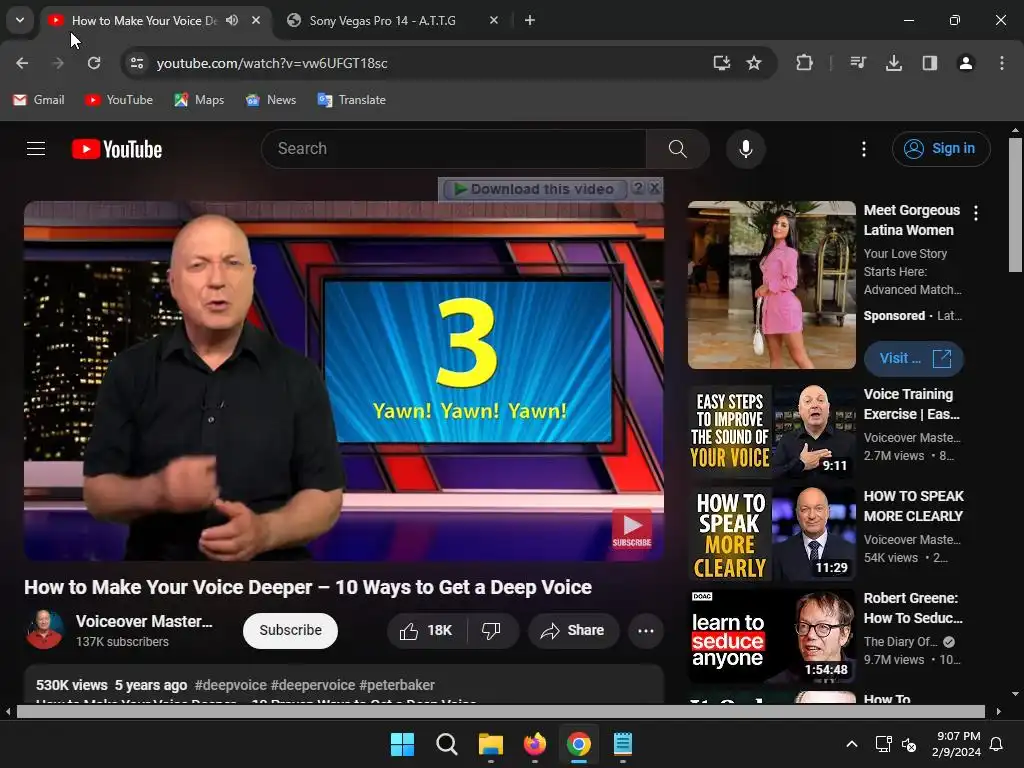Open Chrome downloads
The image size is (1024, 768).
[x=894, y=63]
